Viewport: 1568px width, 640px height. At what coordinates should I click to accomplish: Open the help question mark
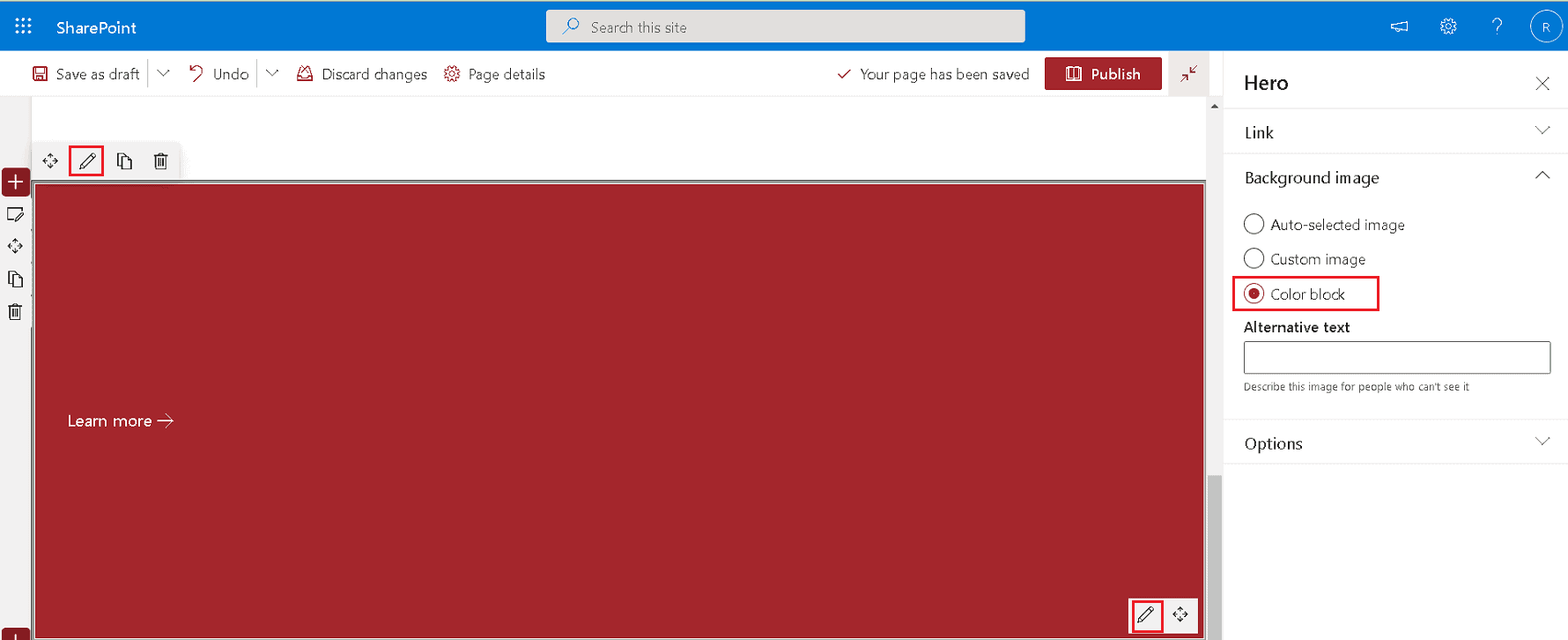click(x=1497, y=26)
